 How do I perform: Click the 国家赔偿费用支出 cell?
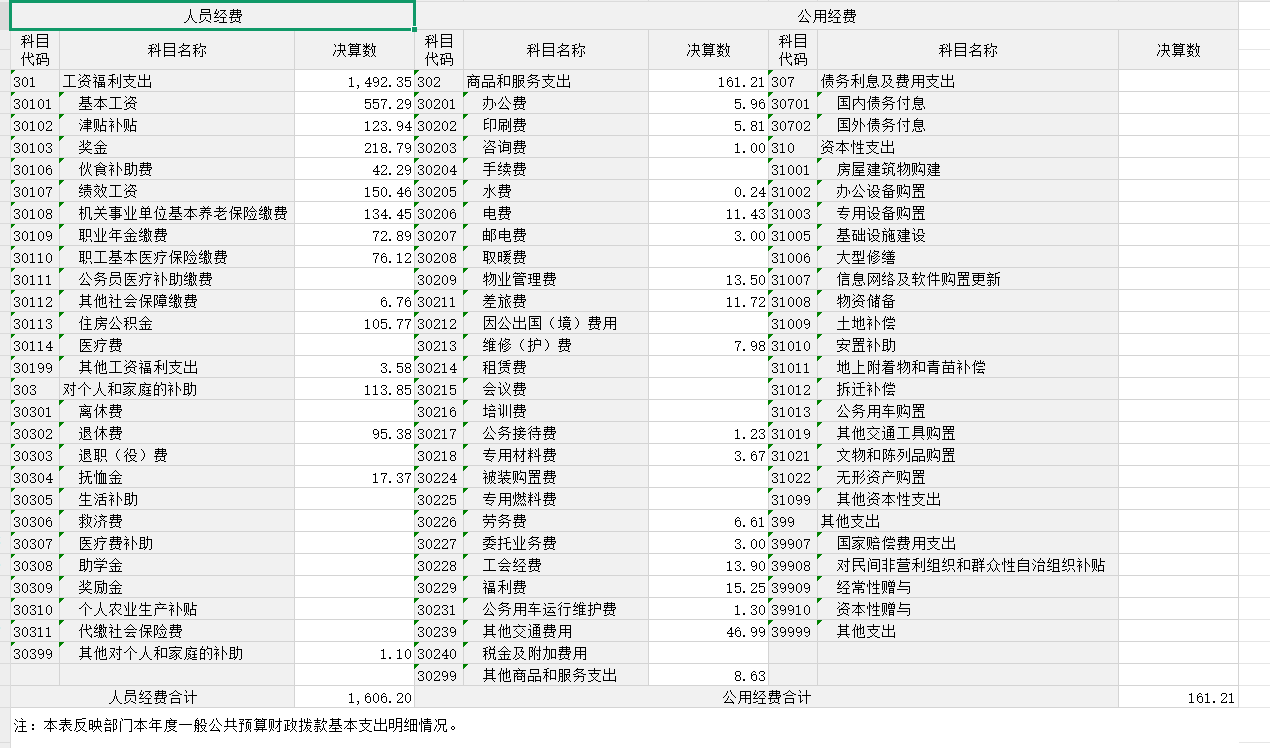tap(967, 544)
